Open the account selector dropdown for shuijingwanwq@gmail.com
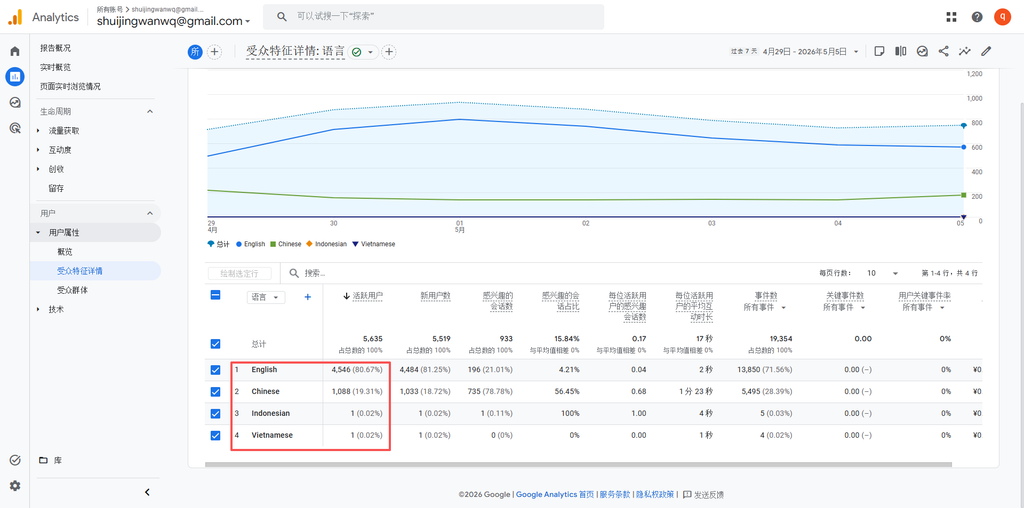This screenshot has height=508, width=1024. coord(174,21)
